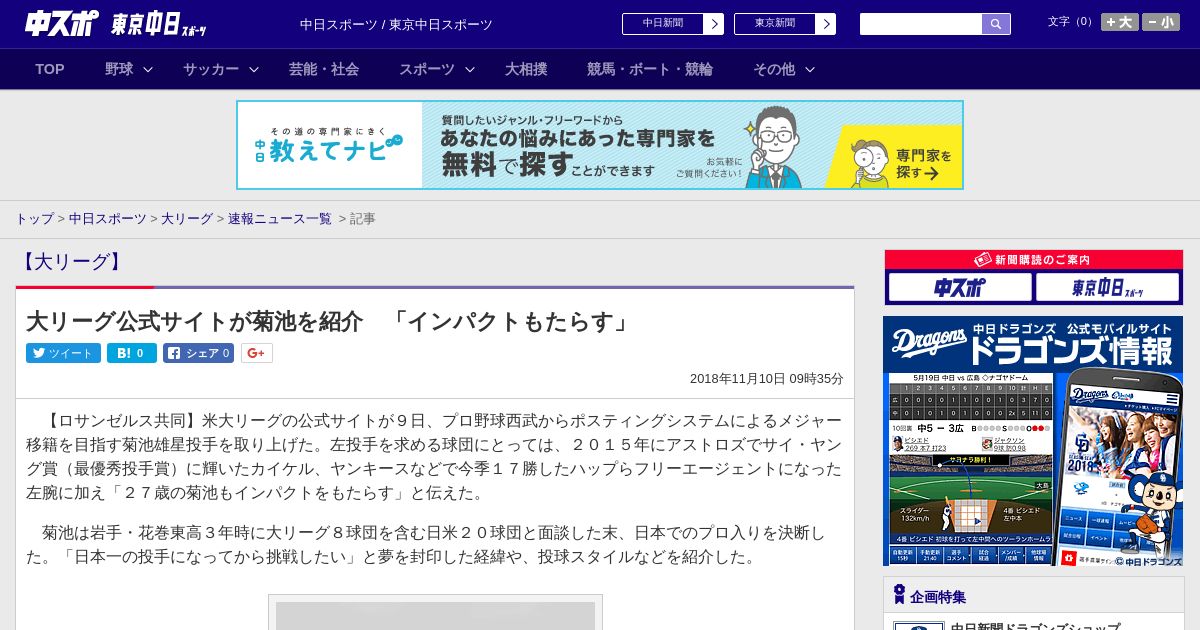The width and height of the screenshot is (1200, 630).
Task: Click 東京中日 subscription logo in sidebar
Action: click(1107, 288)
